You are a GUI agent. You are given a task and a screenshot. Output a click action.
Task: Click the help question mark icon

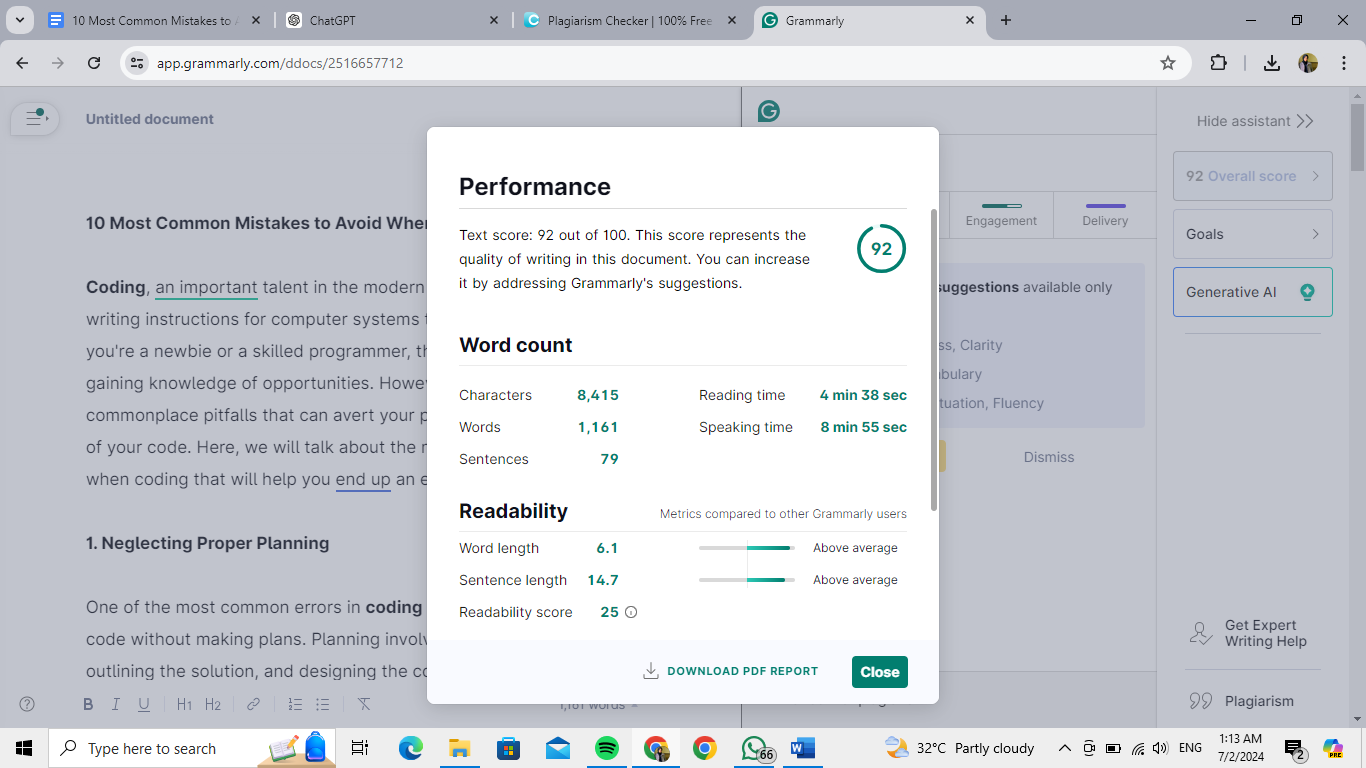(27, 704)
